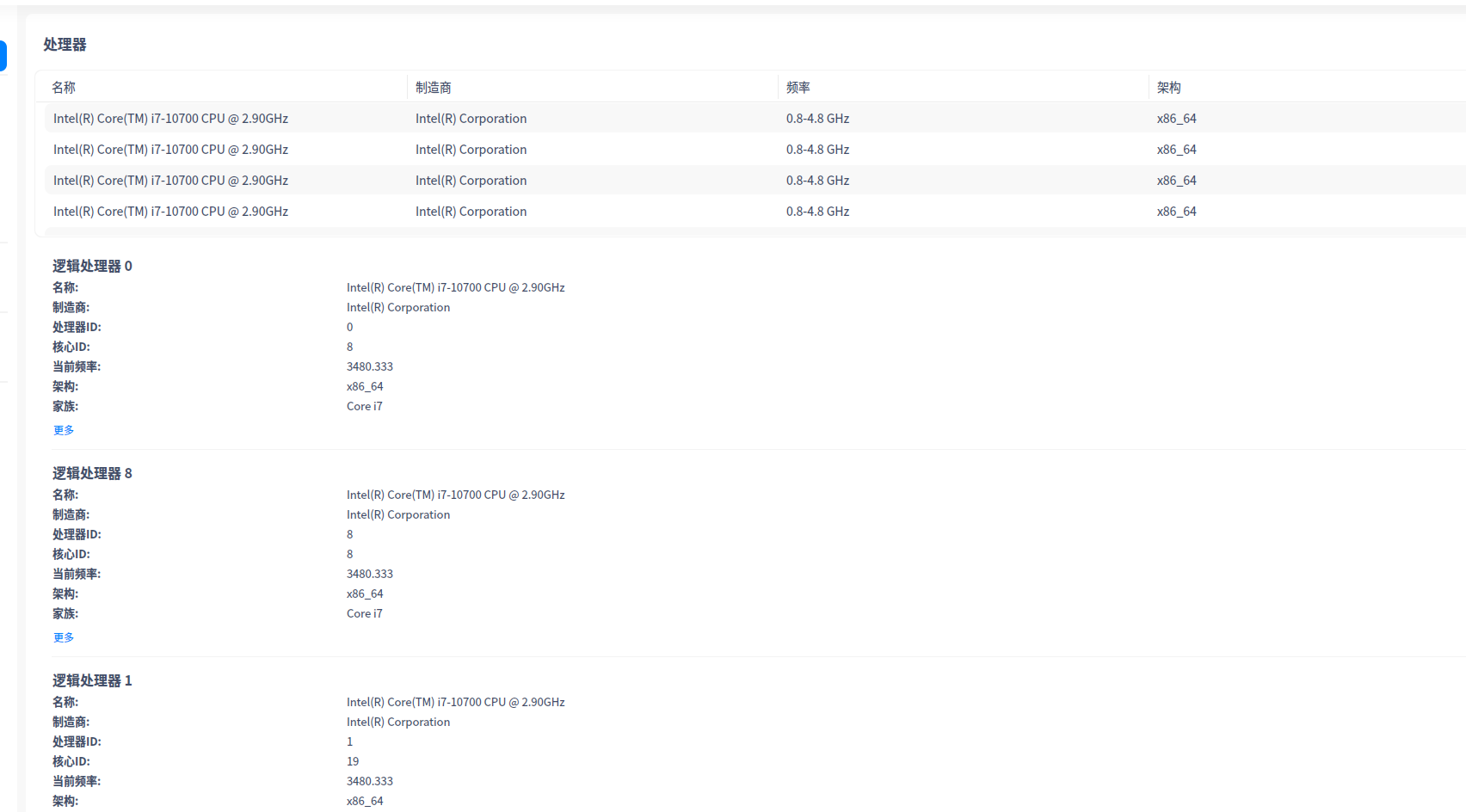
Task: Click 家族 value Core i7 in 逻辑处理器 0
Action: [365, 406]
